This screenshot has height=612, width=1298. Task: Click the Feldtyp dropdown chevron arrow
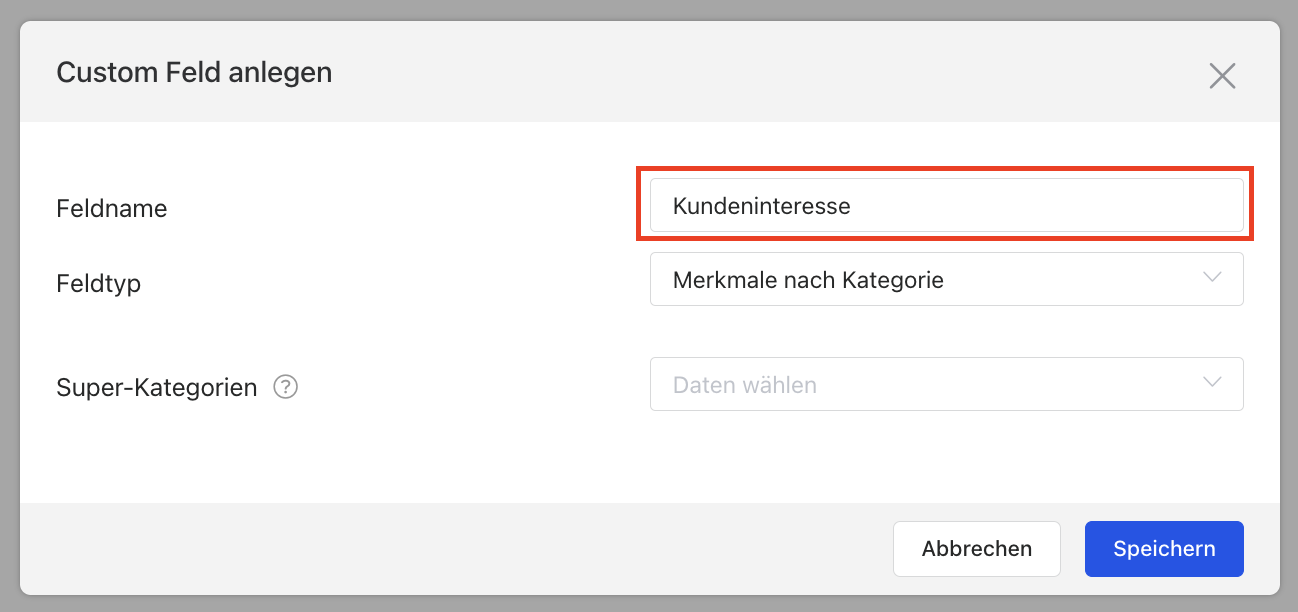(1212, 277)
